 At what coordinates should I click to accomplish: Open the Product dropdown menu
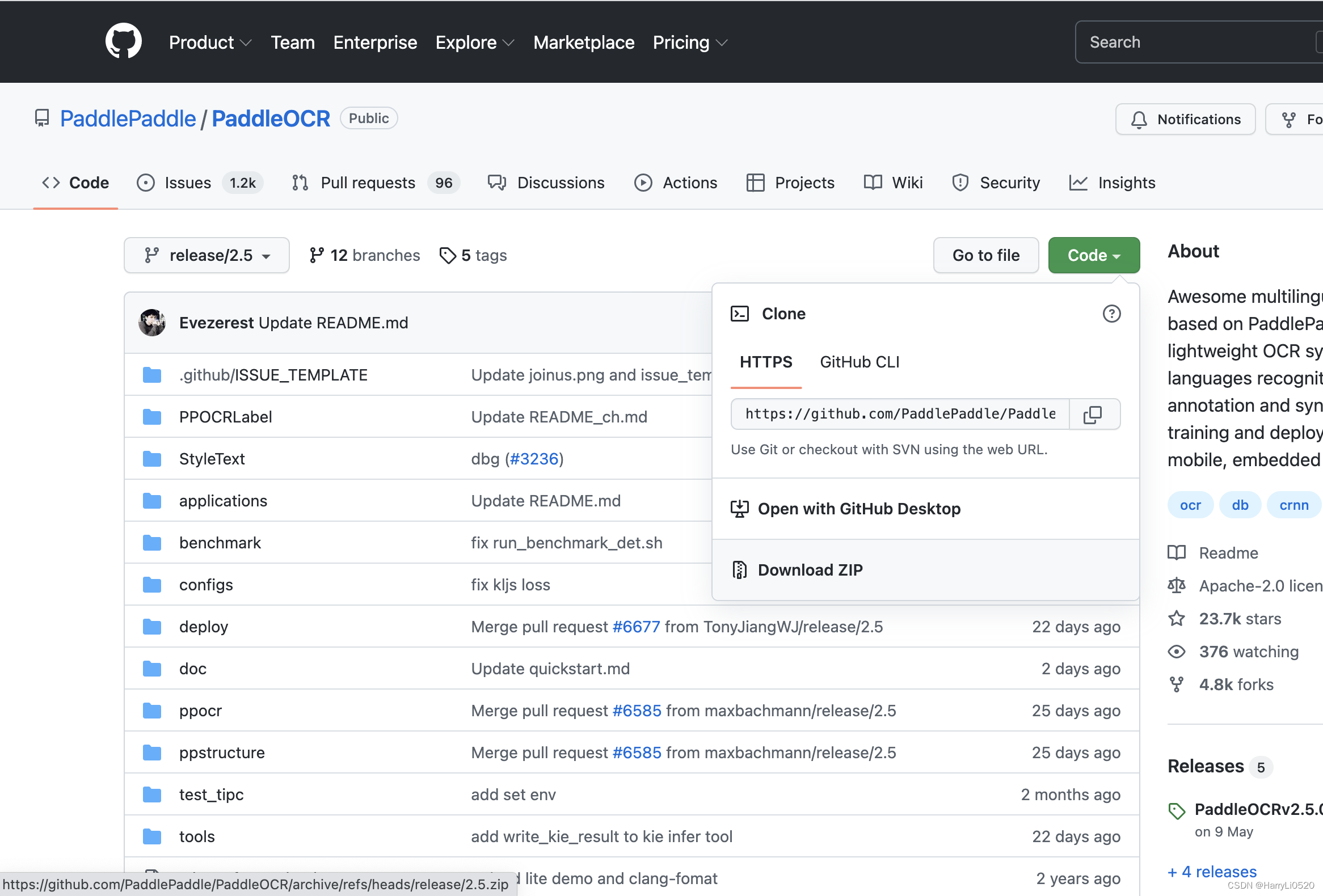pos(209,42)
